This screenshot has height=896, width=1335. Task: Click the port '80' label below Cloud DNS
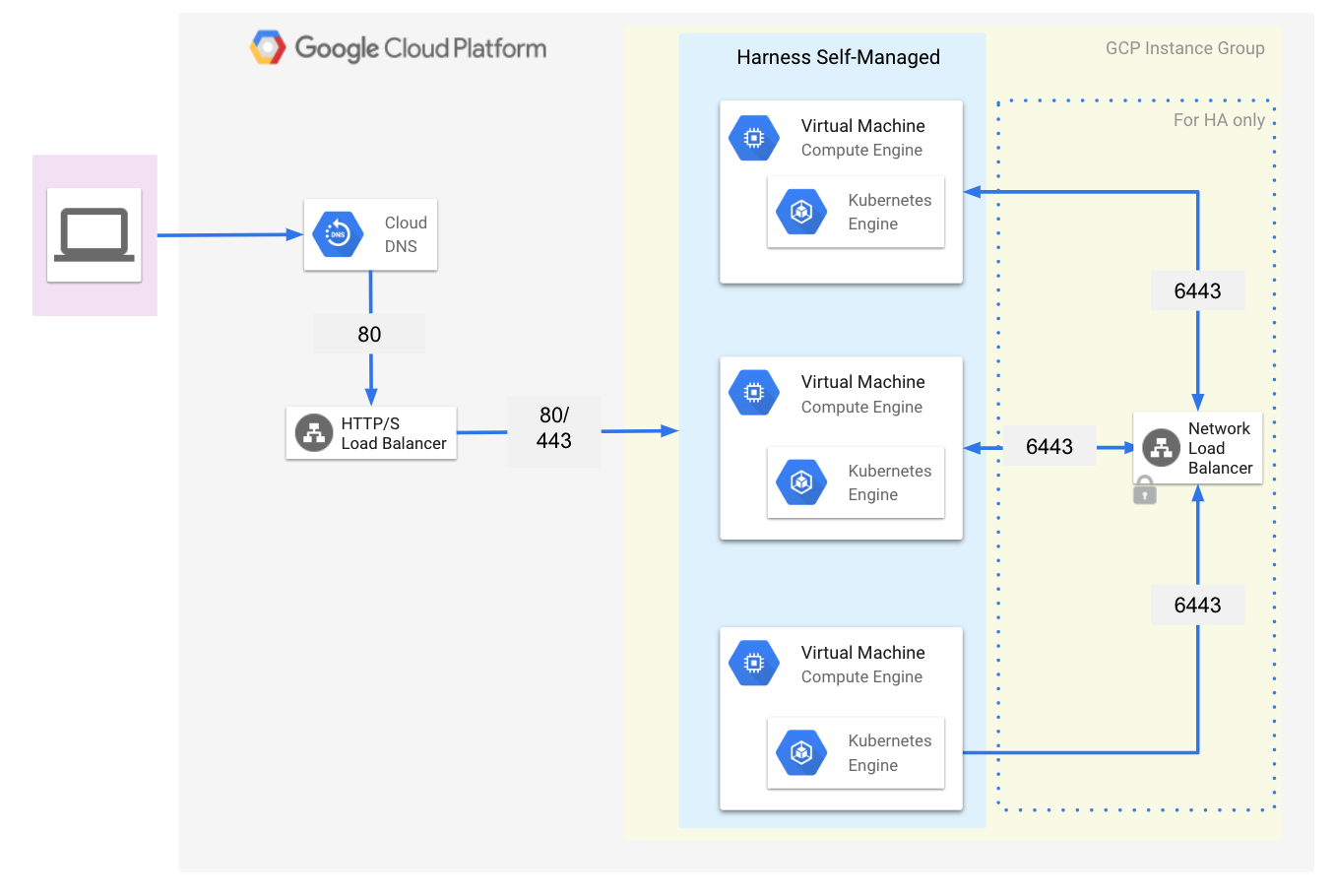coord(369,334)
